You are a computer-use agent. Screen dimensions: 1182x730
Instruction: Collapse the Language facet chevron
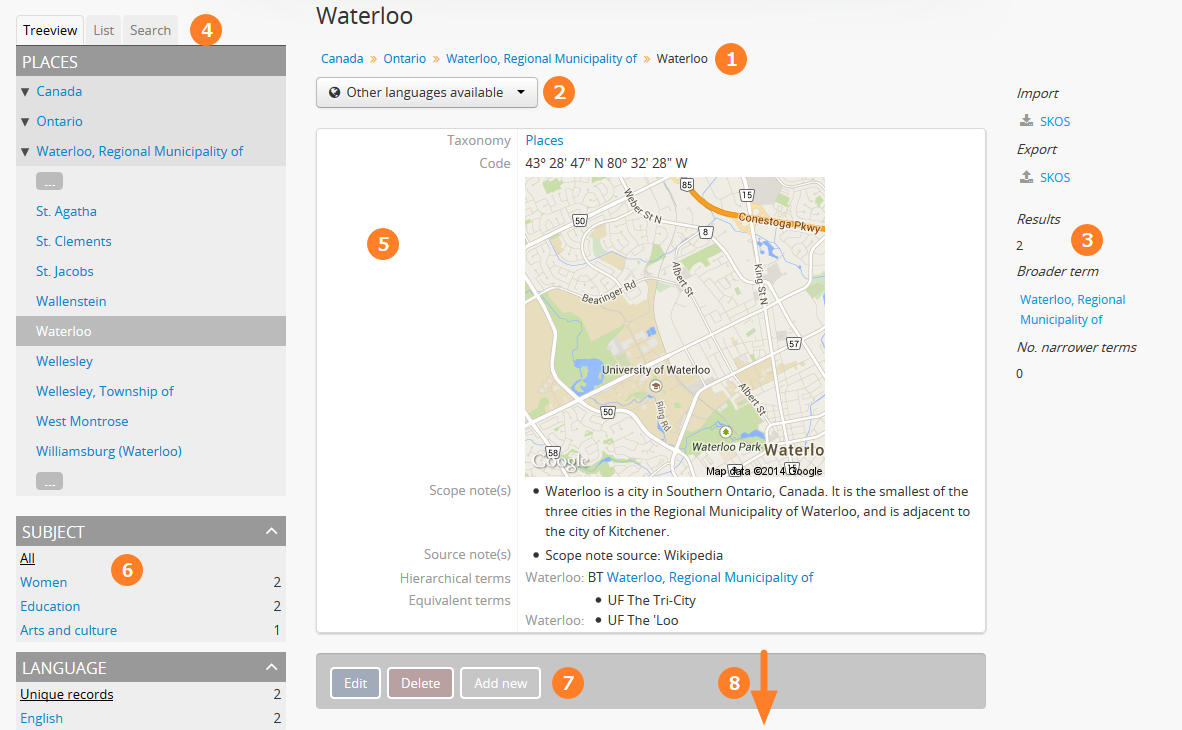pos(271,667)
